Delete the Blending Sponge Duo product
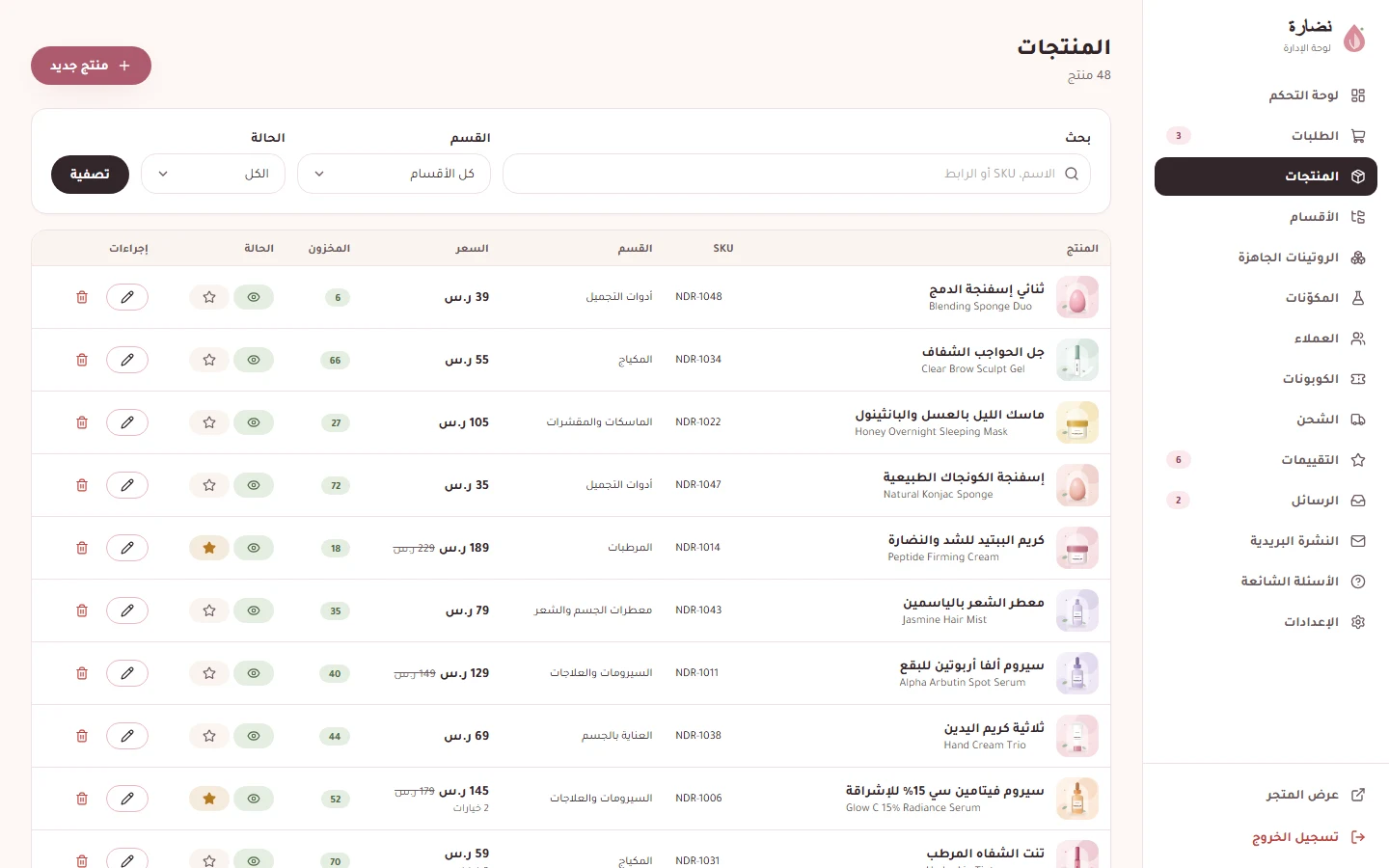The image size is (1389, 868). tap(82, 297)
